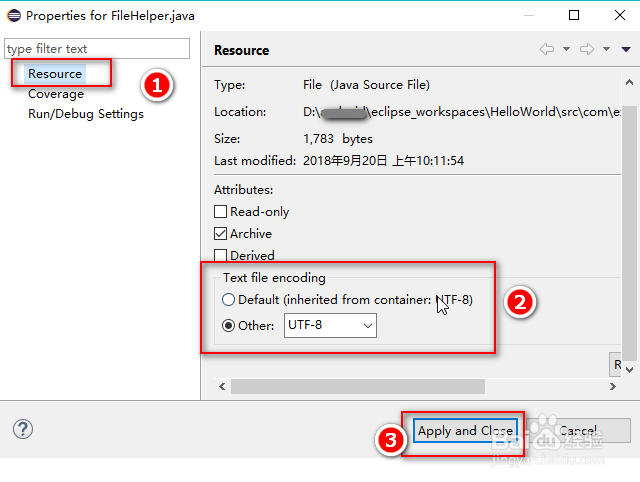Click the type filter text field

(97, 49)
